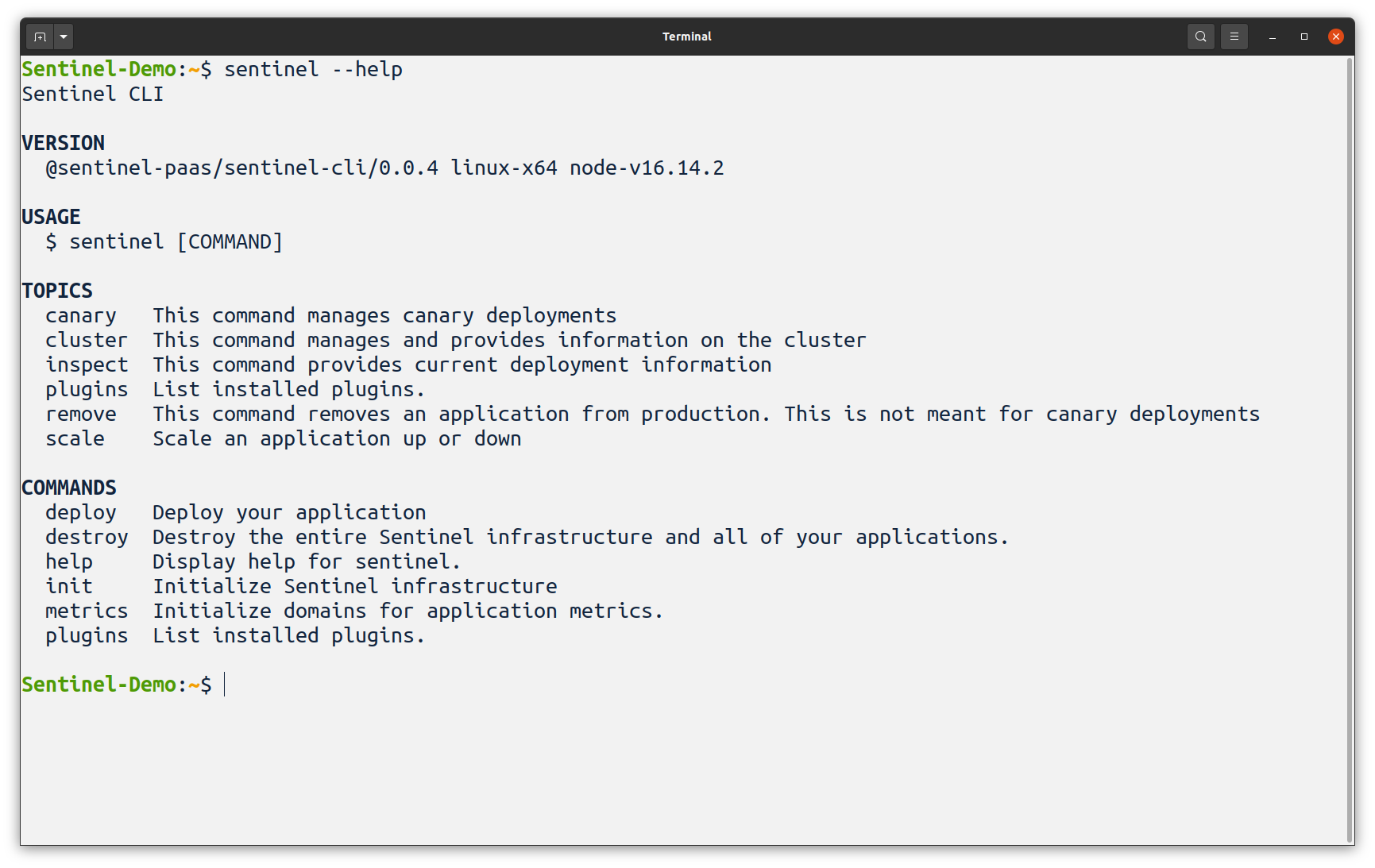This screenshot has height=868, width=1375.
Task: Click the 'scale' topic entry
Action: click(x=75, y=439)
